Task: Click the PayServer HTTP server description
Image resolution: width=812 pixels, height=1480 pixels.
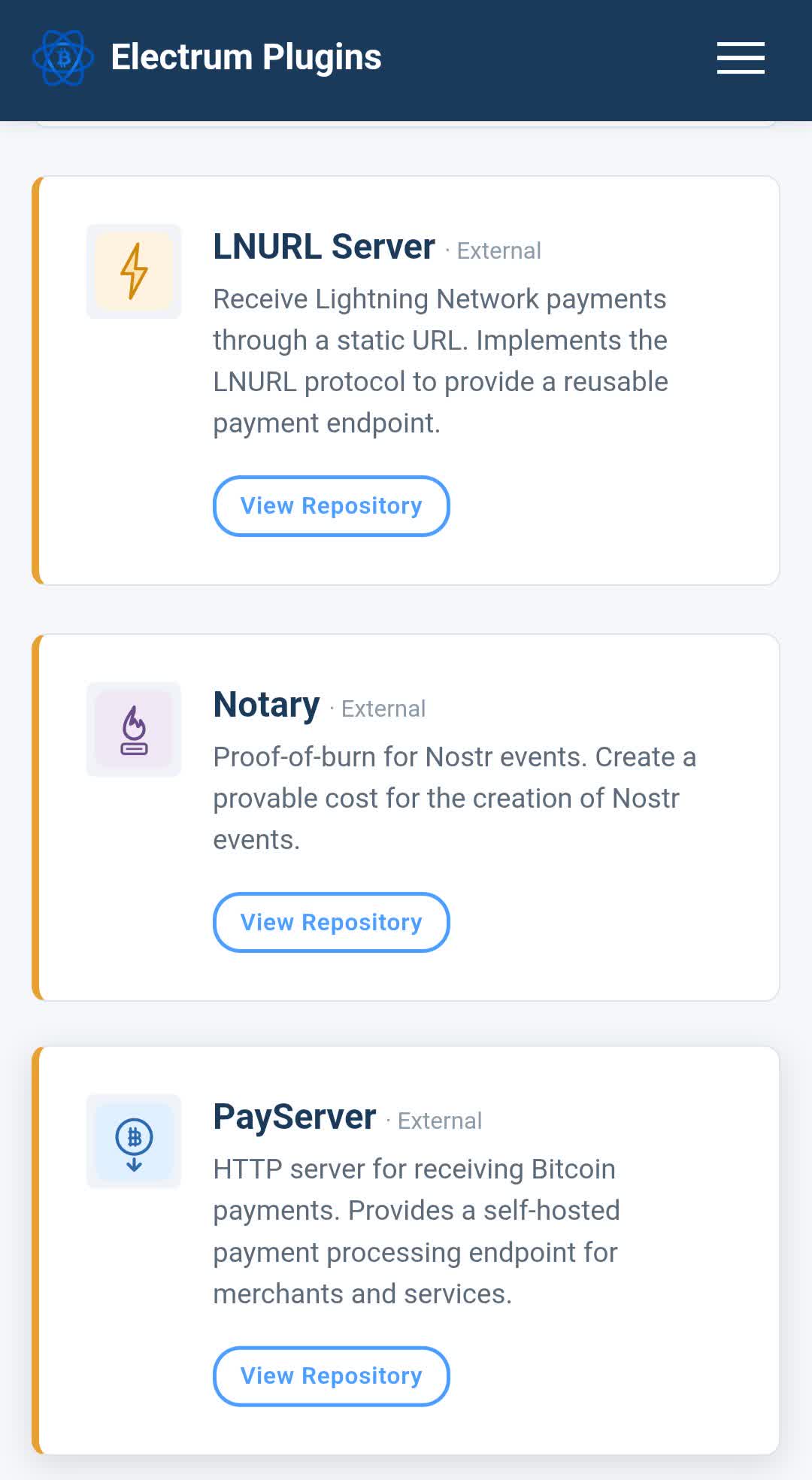Action: coord(416,1231)
